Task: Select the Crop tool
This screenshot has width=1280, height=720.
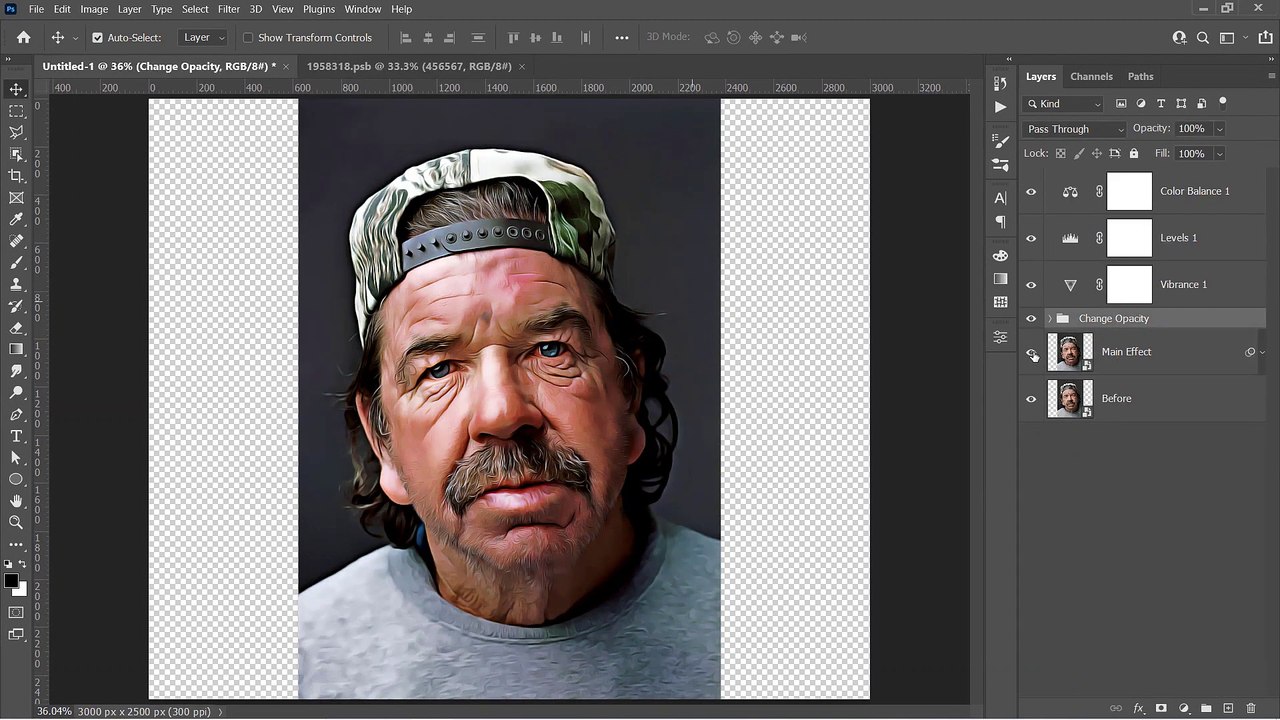Action: (x=16, y=176)
